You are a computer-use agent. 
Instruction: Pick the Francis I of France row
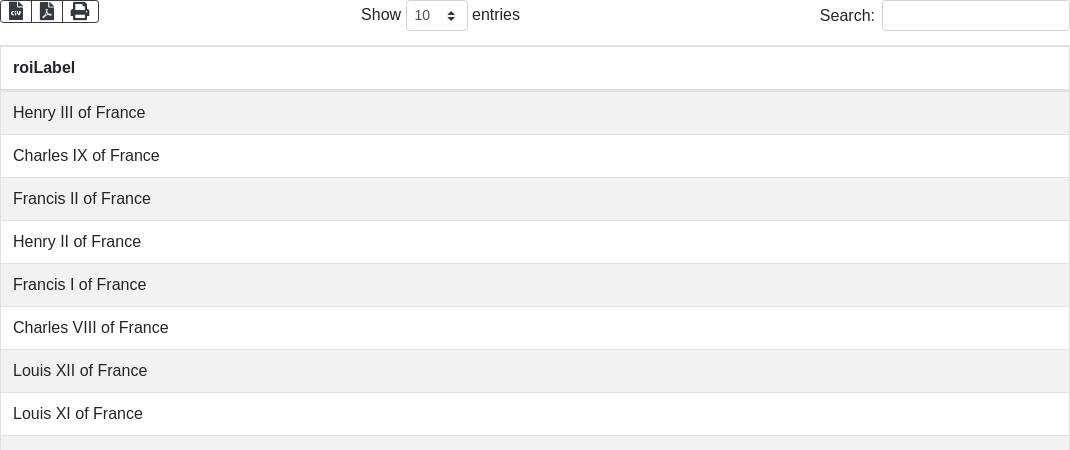click(x=80, y=285)
